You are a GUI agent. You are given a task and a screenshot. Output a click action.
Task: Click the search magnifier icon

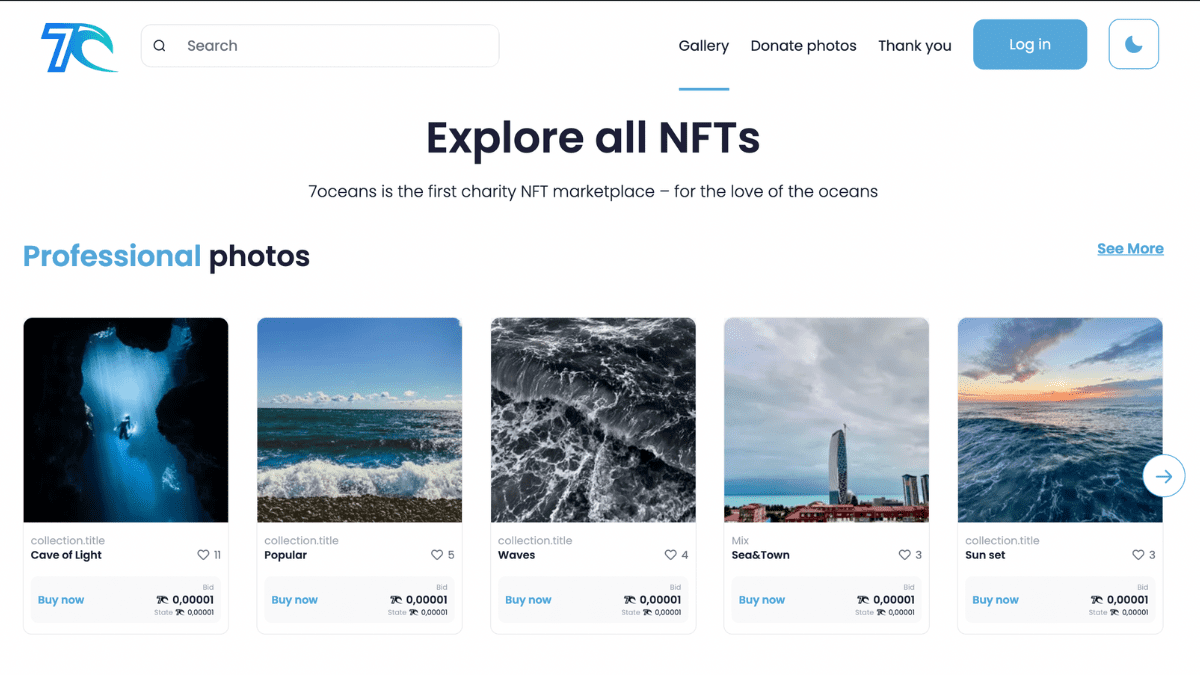pyautogui.click(x=160, y=46)
